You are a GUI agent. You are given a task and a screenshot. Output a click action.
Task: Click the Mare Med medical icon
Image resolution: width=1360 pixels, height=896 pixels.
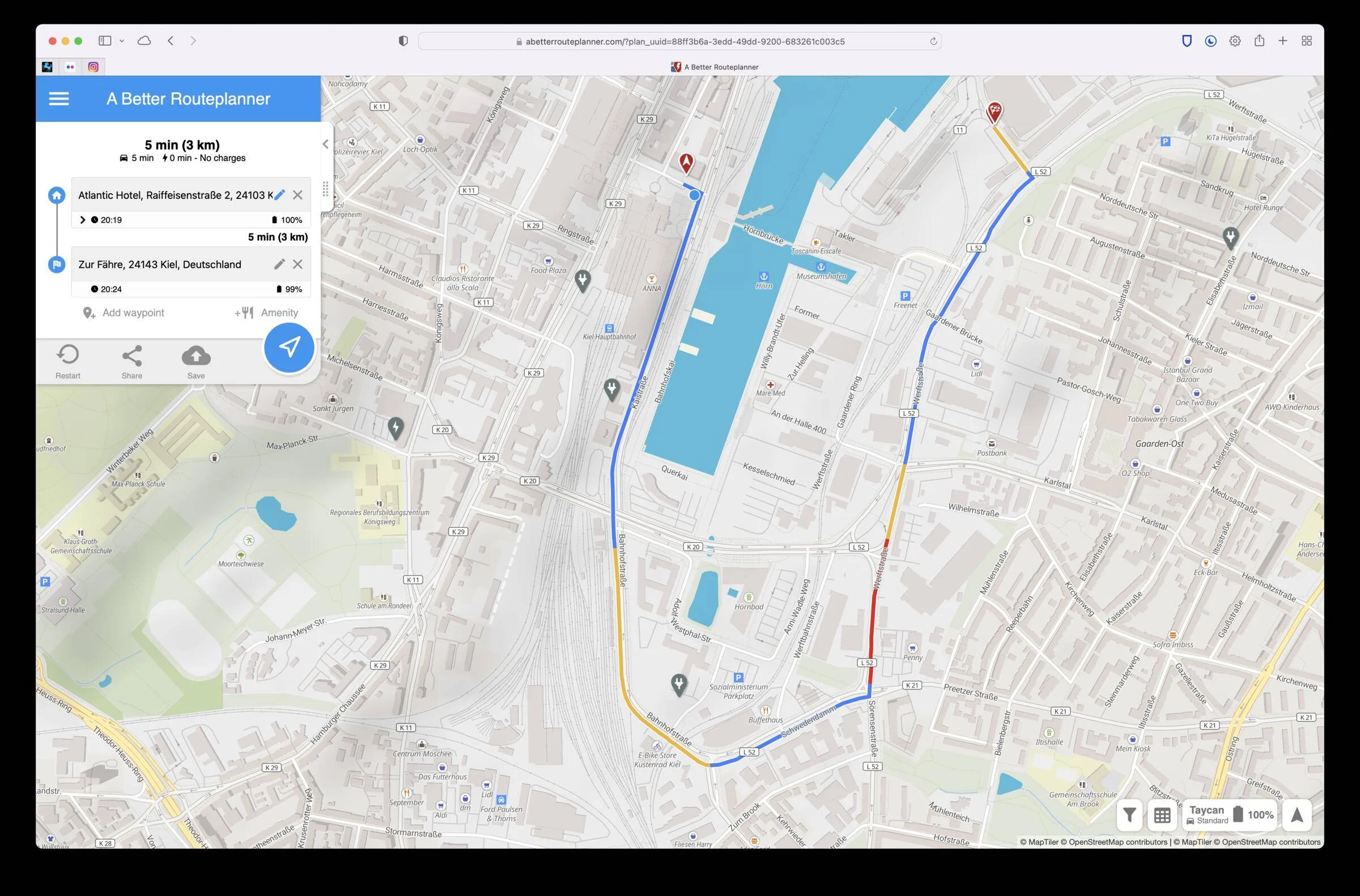(x=771, y=385)
